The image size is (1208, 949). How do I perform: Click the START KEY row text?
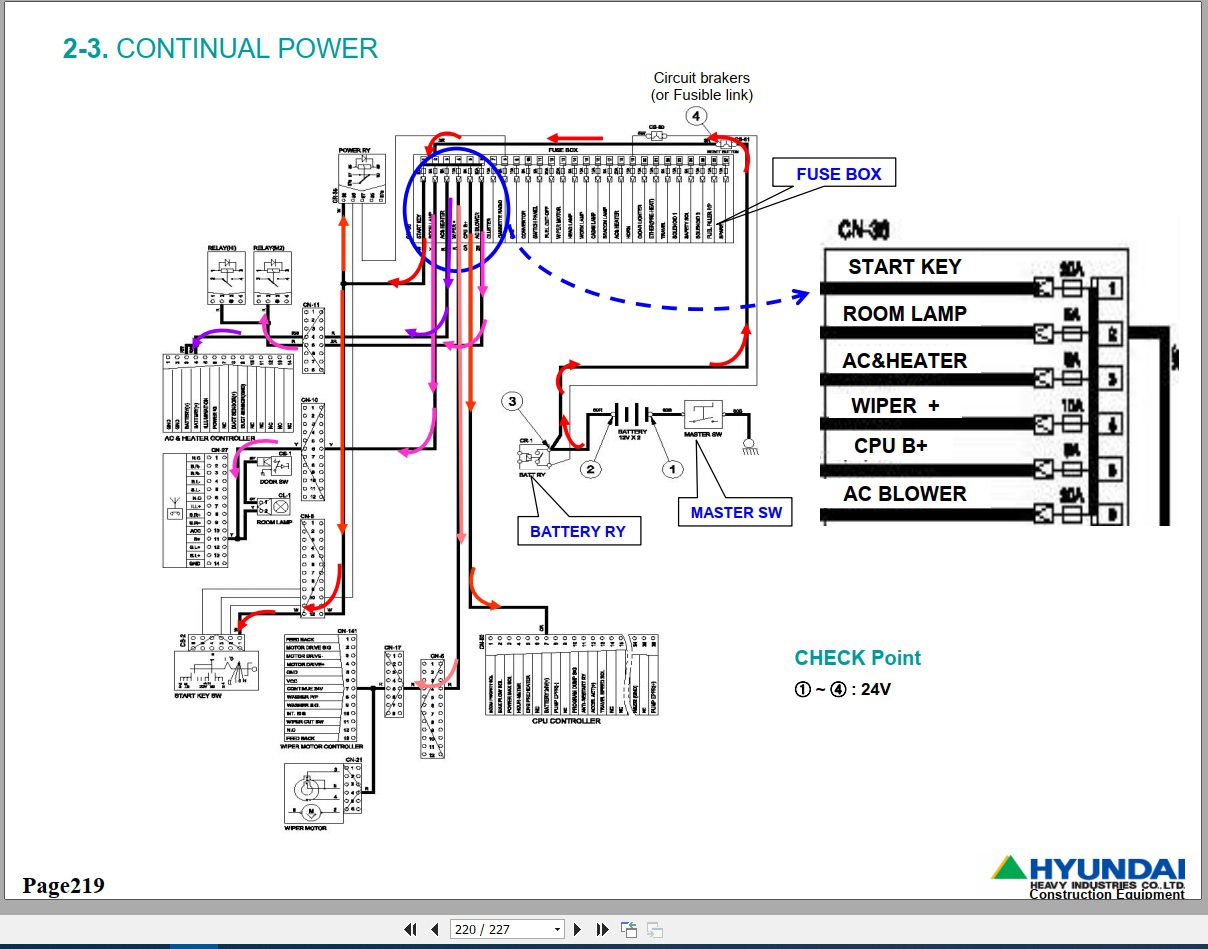904,267
